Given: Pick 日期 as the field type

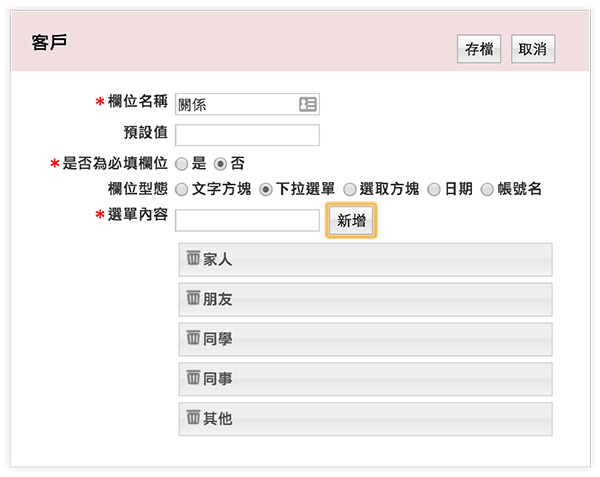Looking at the screenshot, I should pyautogui.click(x=434, y=189).
